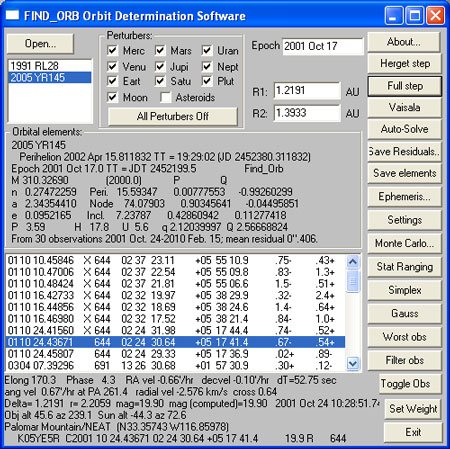Viewport: 450px width, 449px height.
Task: Click the Full step button
Action: (405, 86)
